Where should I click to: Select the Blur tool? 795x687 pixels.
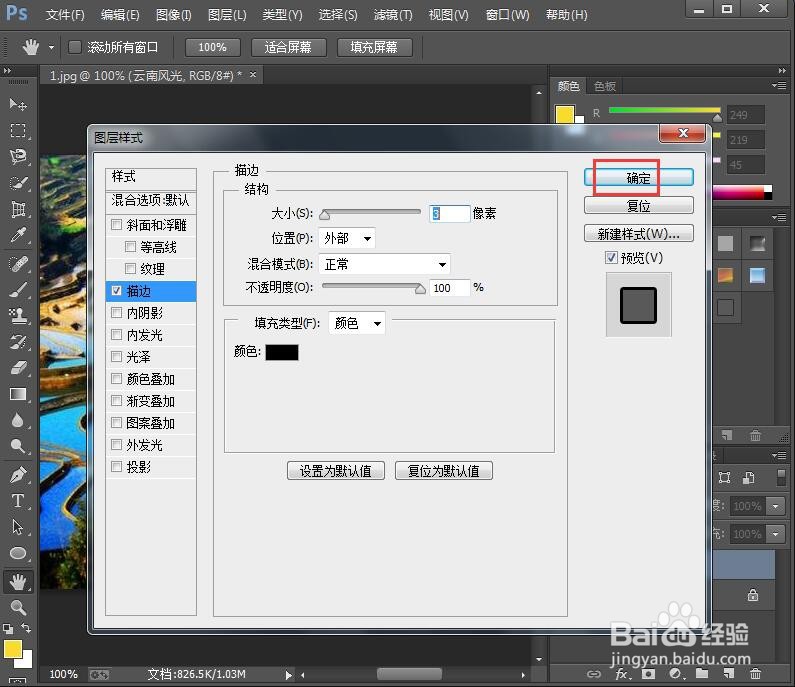[18, 420]
